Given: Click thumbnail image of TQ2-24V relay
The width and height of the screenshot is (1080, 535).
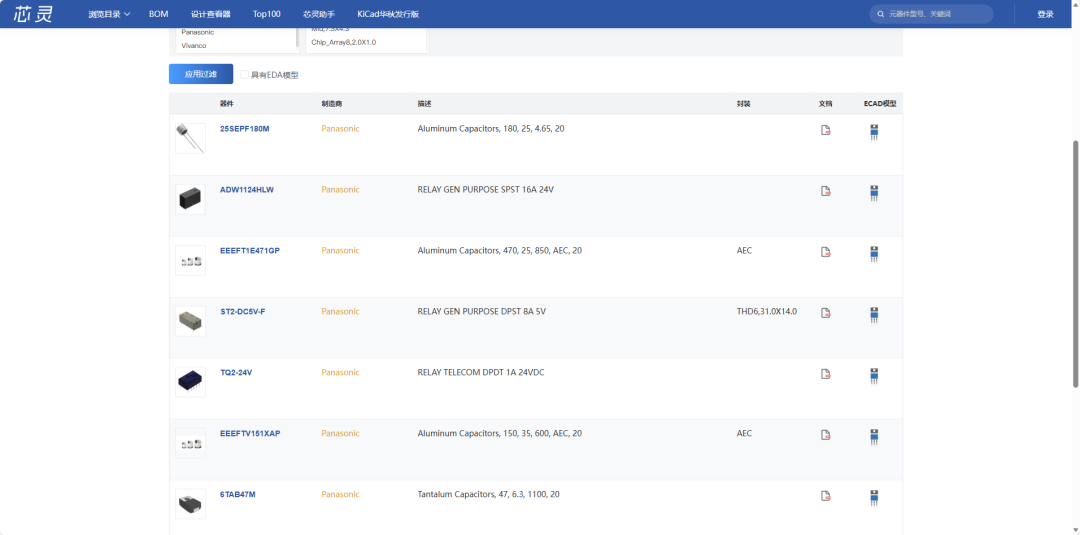Looking at the screenshot, I should coord(190,381).
